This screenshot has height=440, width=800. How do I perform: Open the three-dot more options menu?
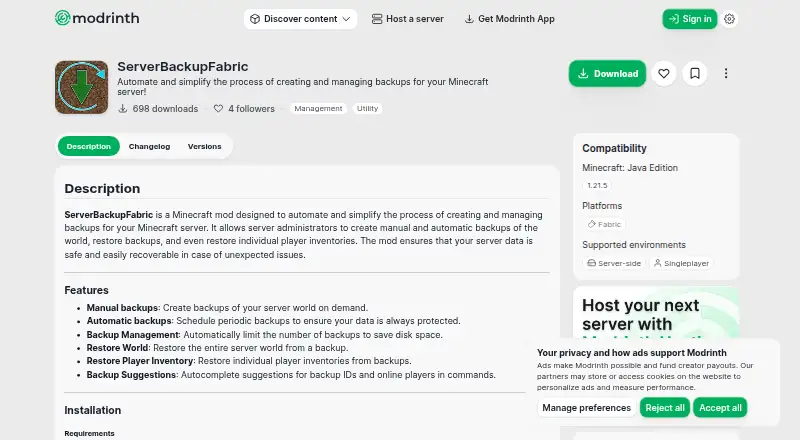[x=726, y=74]
